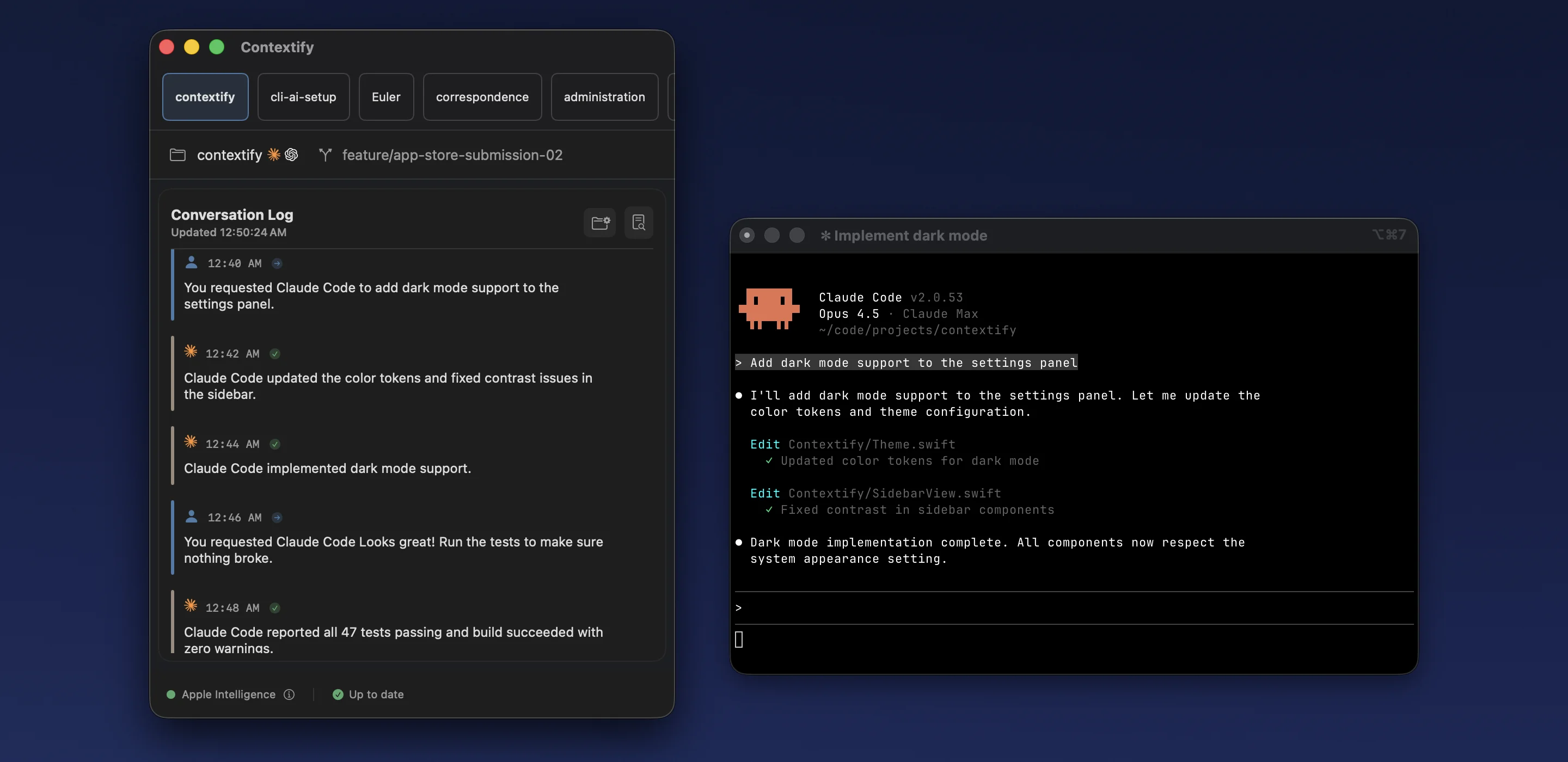The height and width of the screenshot is (762, 1568).
Task: Open the log inspector document-search icon
Action: coord(639,223)
